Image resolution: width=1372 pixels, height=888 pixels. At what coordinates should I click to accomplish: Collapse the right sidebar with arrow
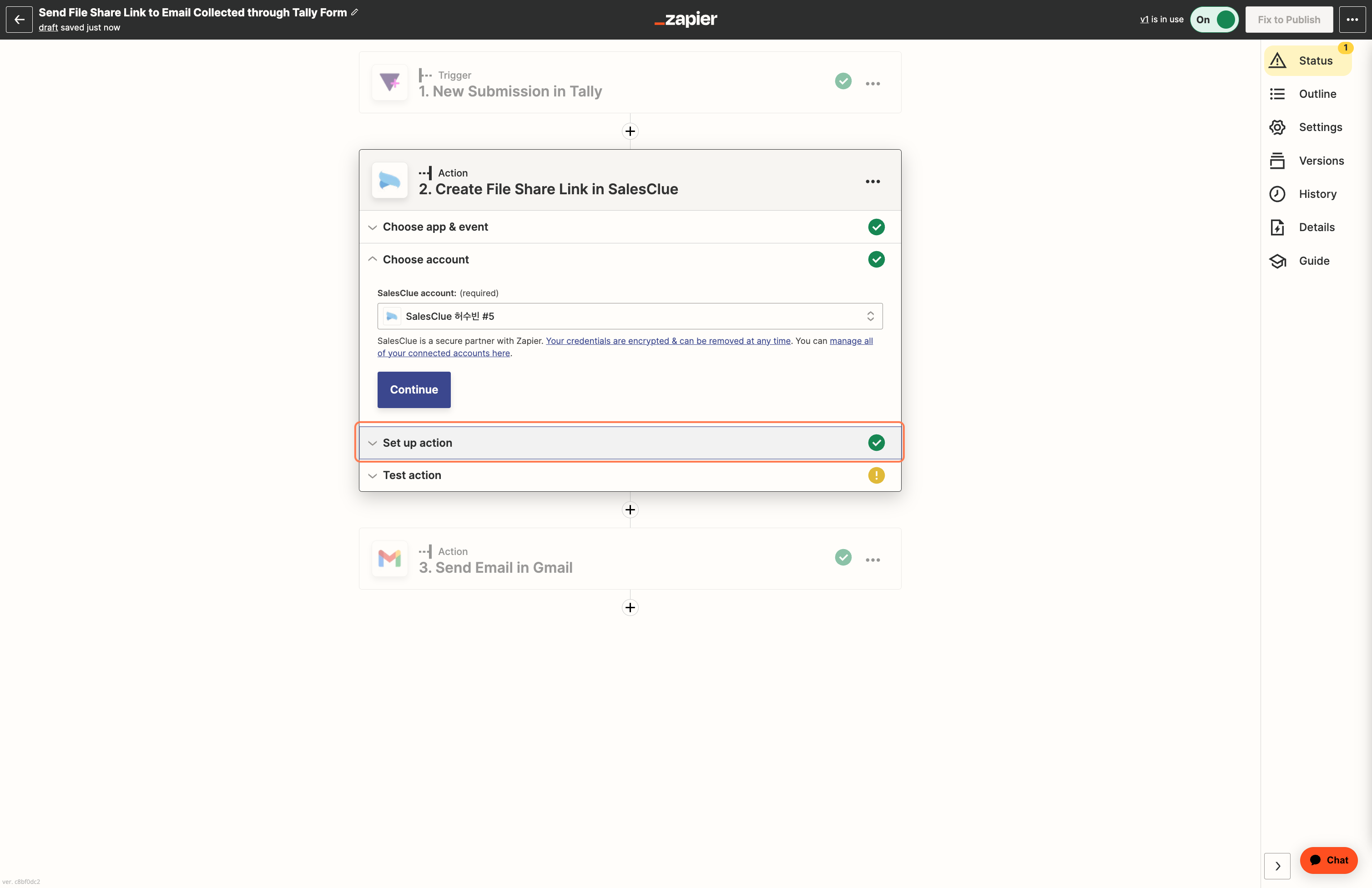pyautogui.click(x=1277, y=866)
